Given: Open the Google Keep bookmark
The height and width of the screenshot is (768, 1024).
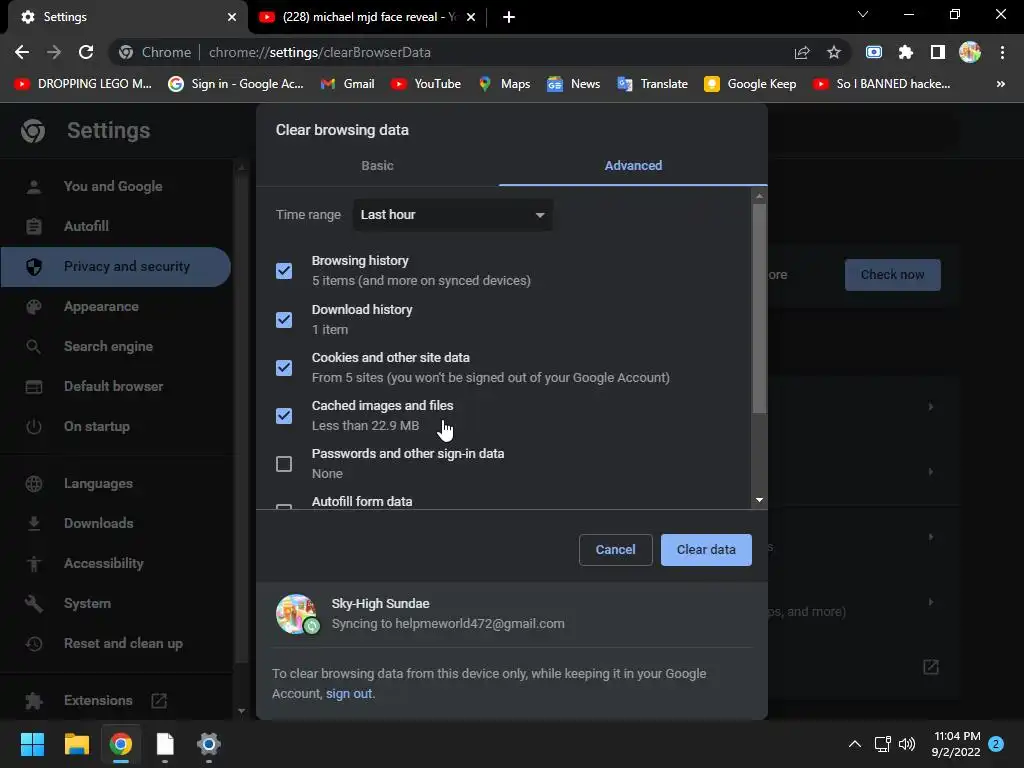Looking at the screenshot, I should point(750,84).
